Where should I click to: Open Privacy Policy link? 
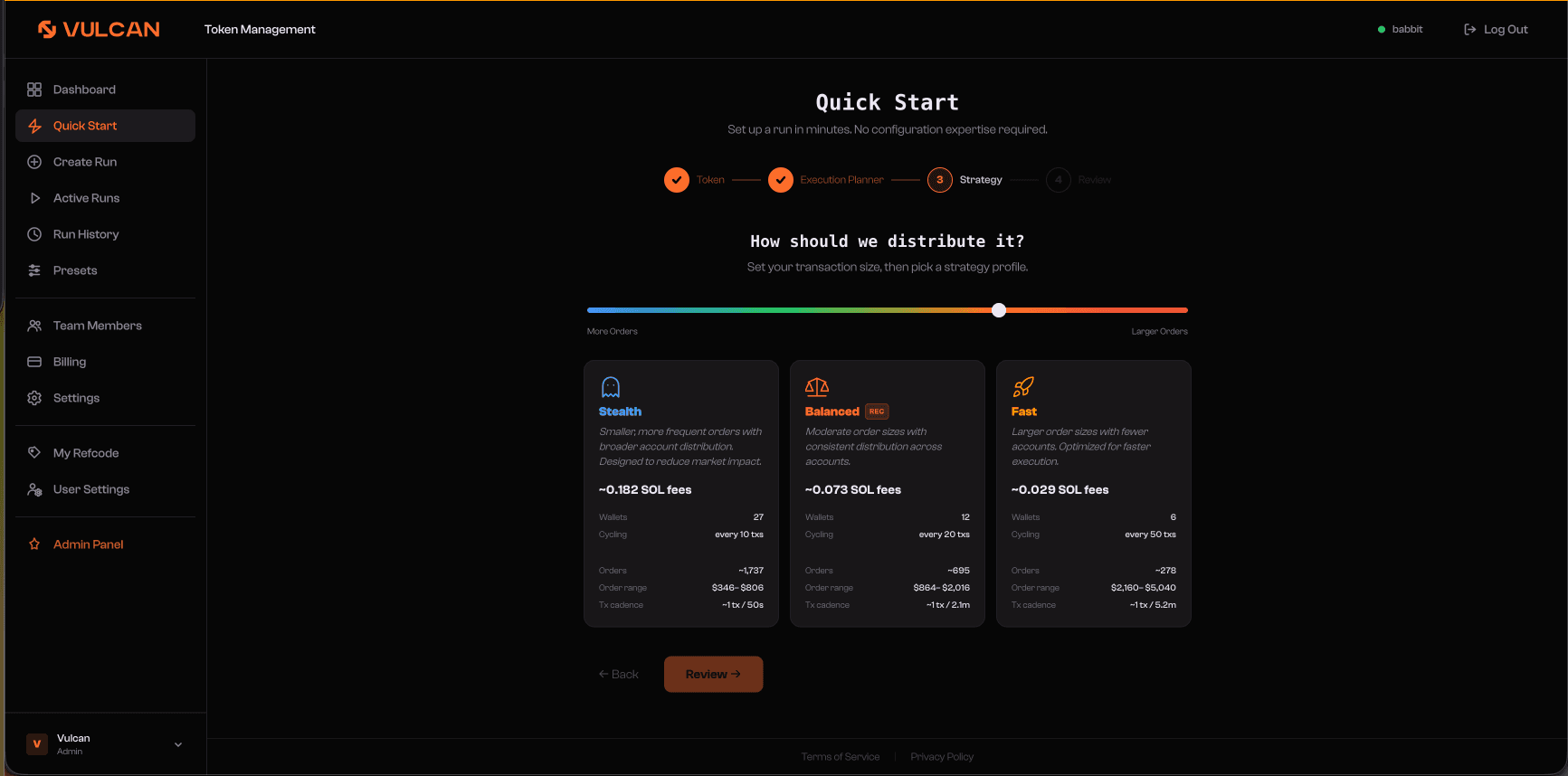[x=942, y=757]
